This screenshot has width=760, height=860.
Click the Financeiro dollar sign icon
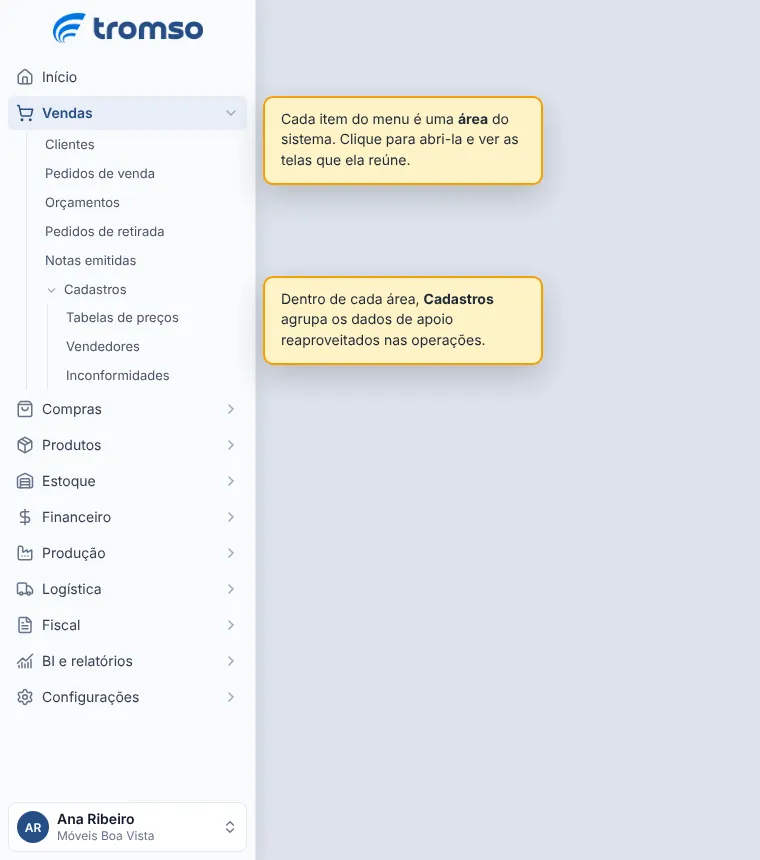click(25, 517)
